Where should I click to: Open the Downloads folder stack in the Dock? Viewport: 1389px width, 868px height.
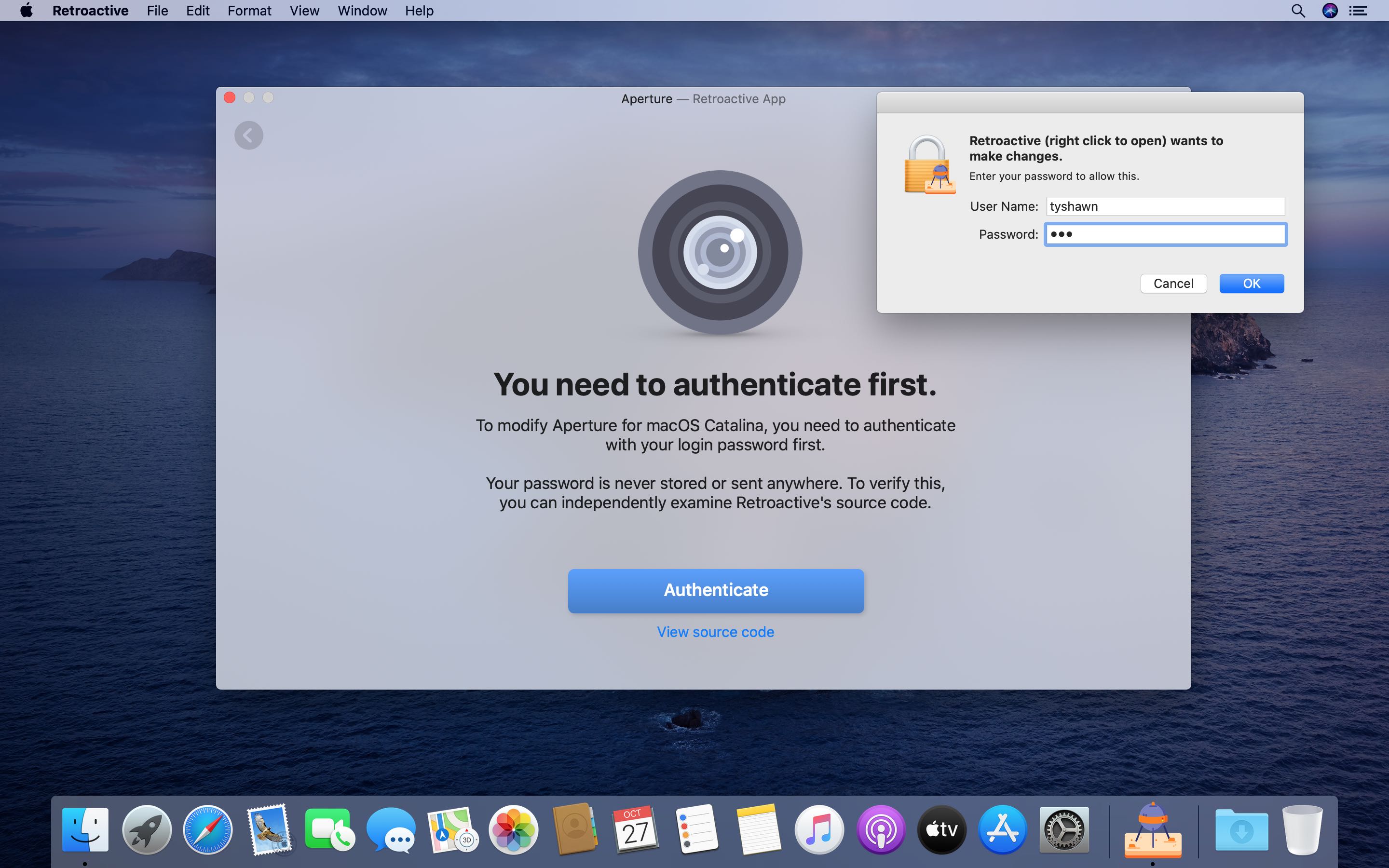point(1241,830)
